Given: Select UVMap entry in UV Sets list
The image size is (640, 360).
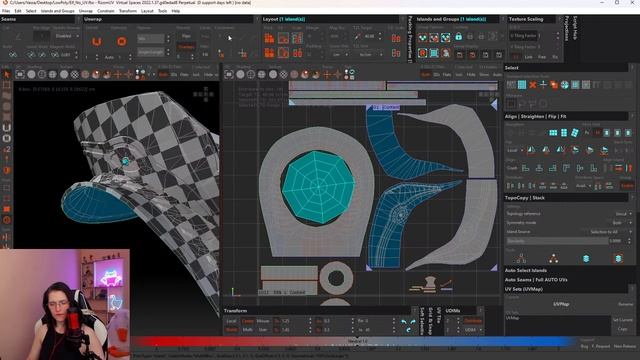Looking at the screenshot, I should coord(513,318).
